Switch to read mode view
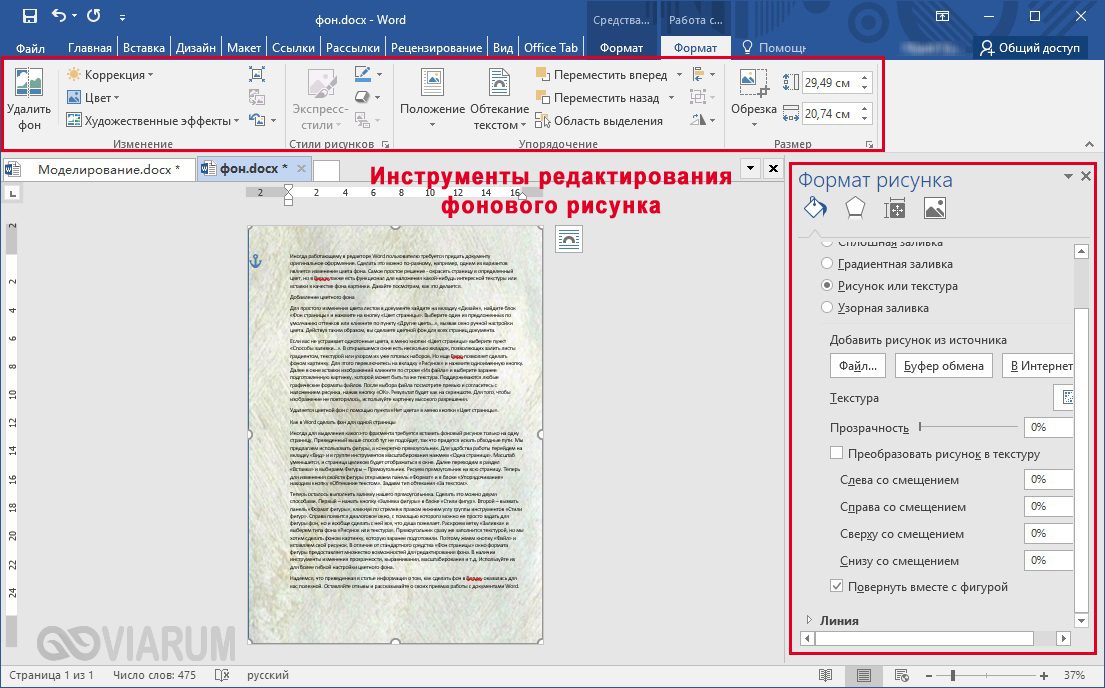 826,675
